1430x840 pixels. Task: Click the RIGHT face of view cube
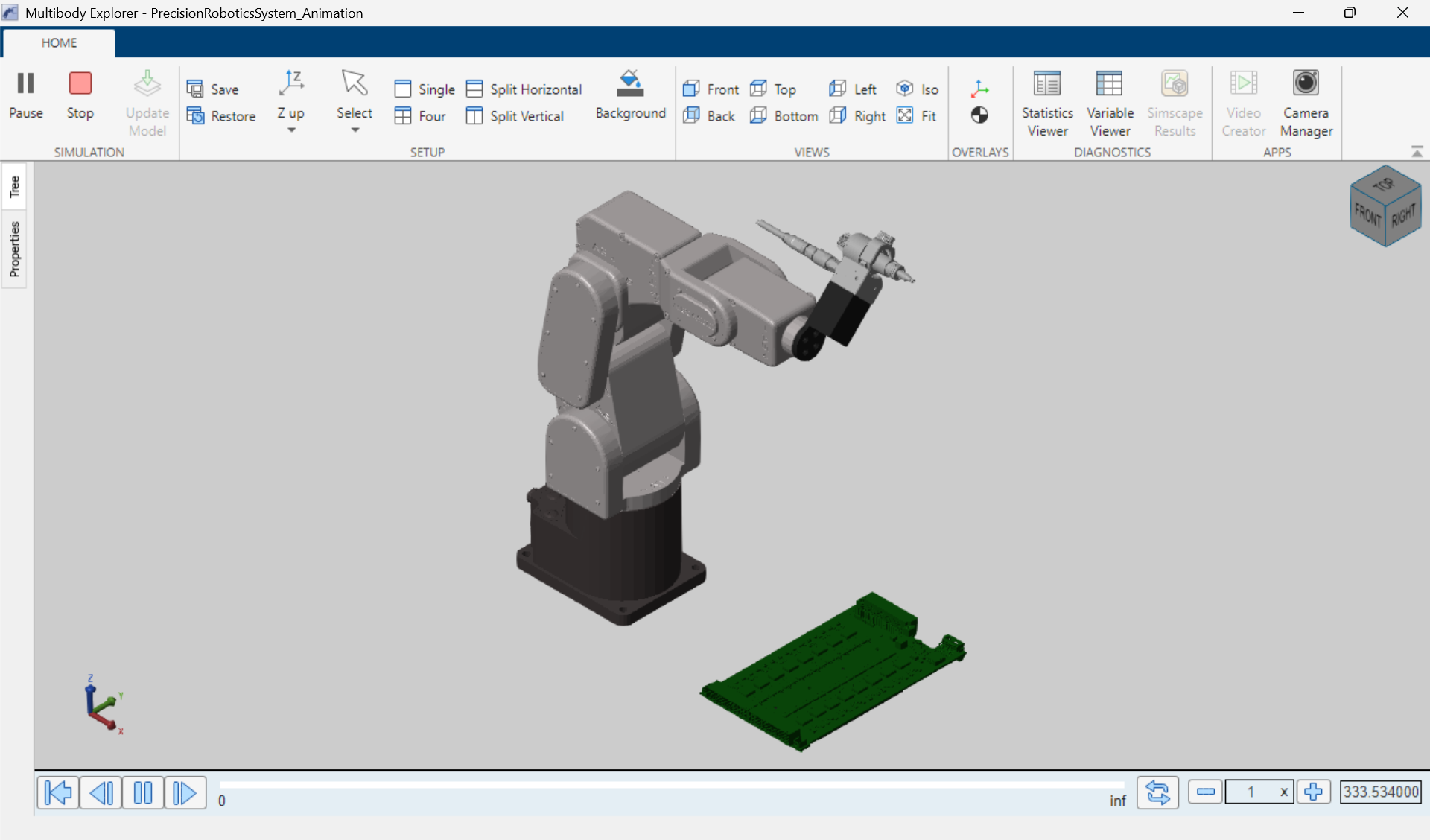pos(1403,216)
